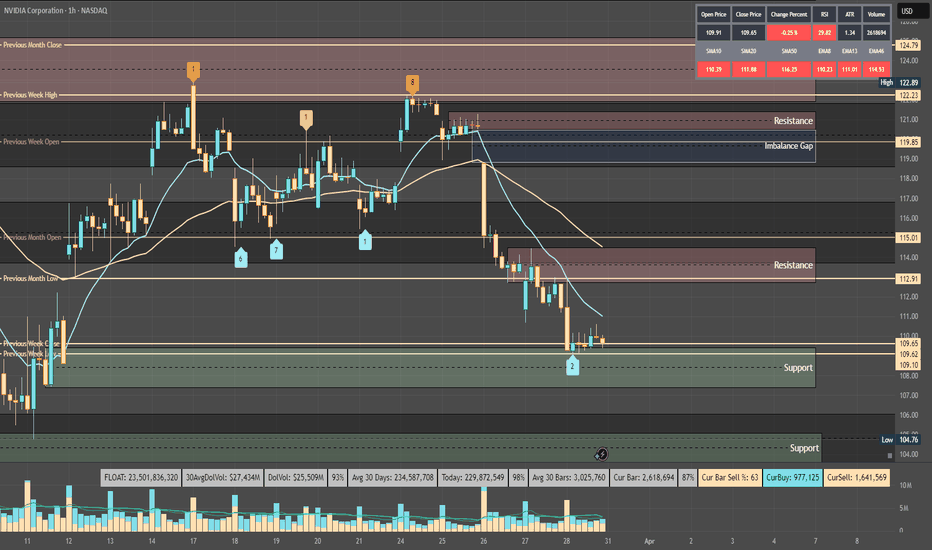Click the RSI header cell
The width and height of the screenshot is (932, 550).
point(824,14)
